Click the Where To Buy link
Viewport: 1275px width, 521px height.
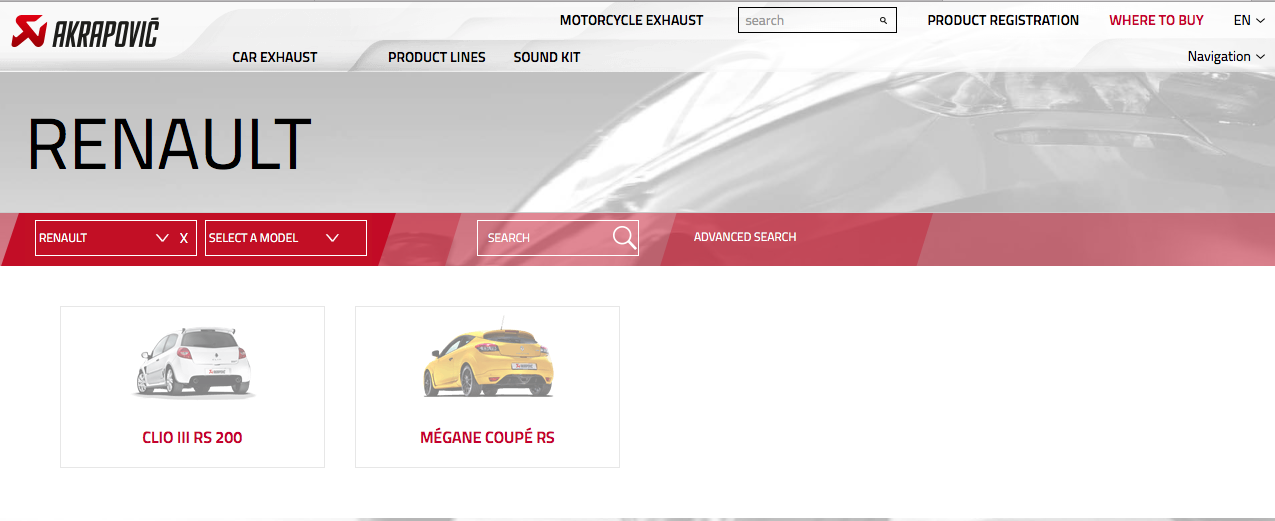(x=1156, y=20)
